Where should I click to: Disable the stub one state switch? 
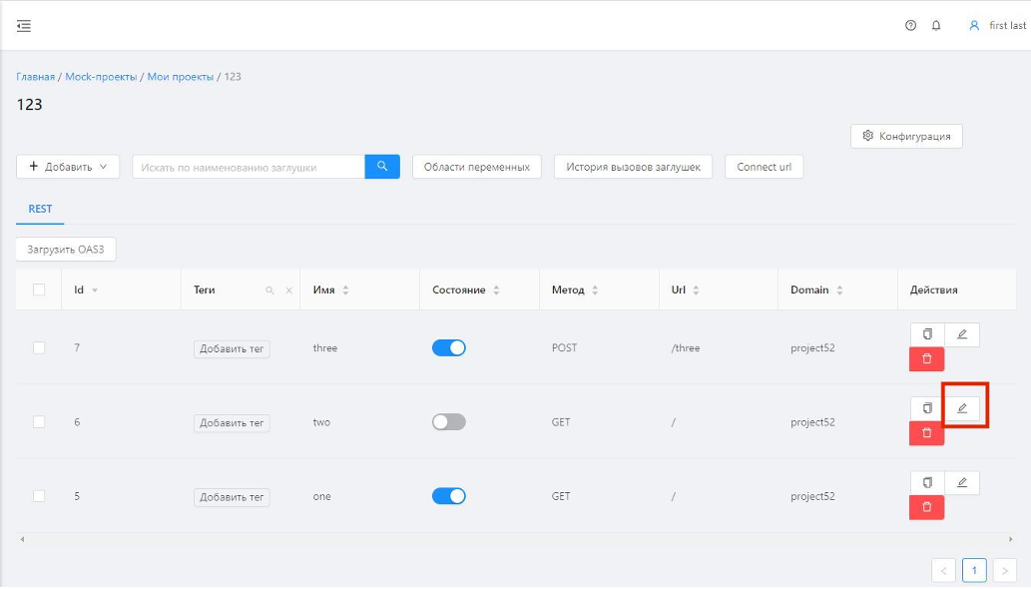point(449,496)
